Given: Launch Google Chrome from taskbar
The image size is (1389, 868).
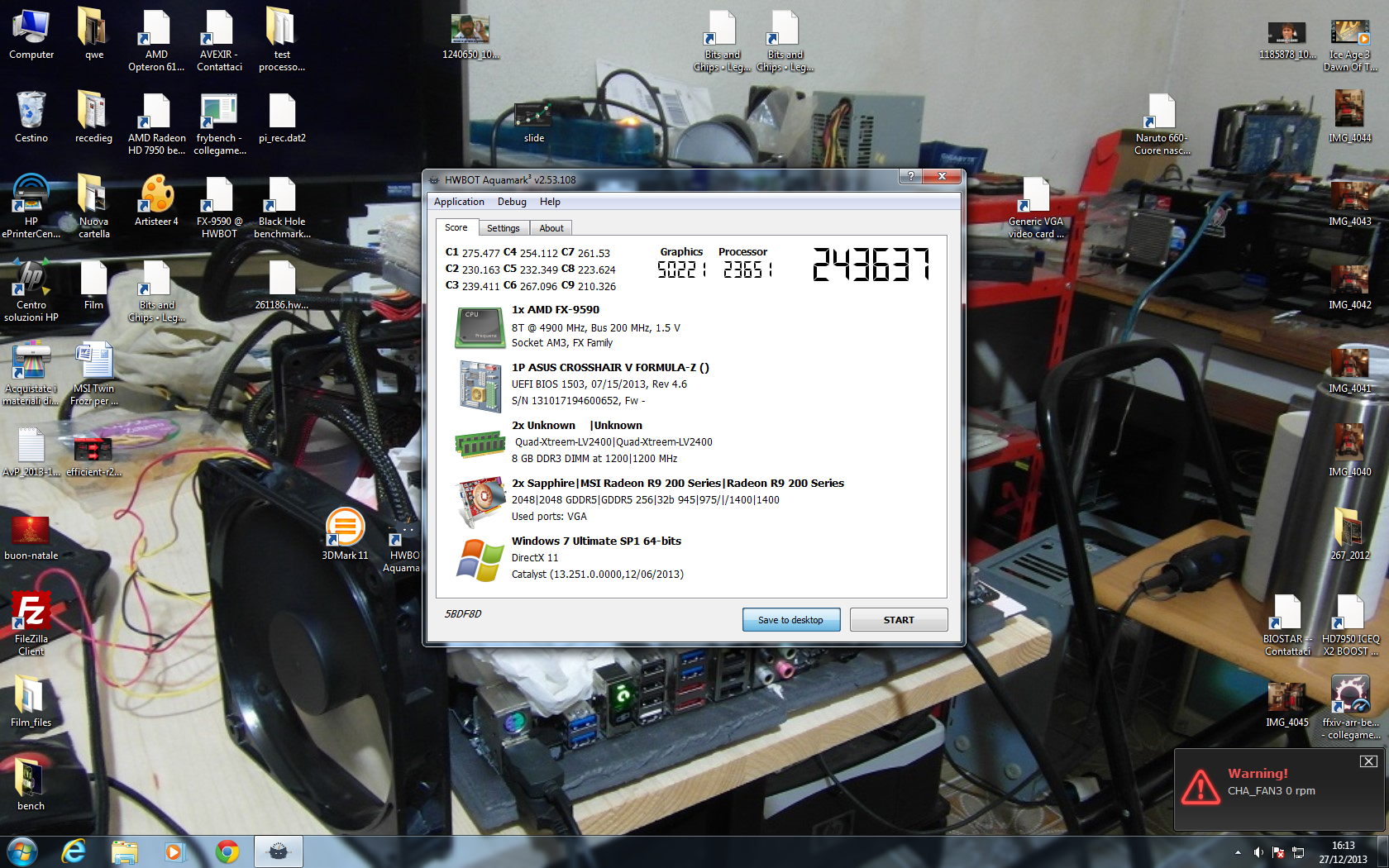Looking at the screenshot, I should pyautogui.click(x=227, y=851).
